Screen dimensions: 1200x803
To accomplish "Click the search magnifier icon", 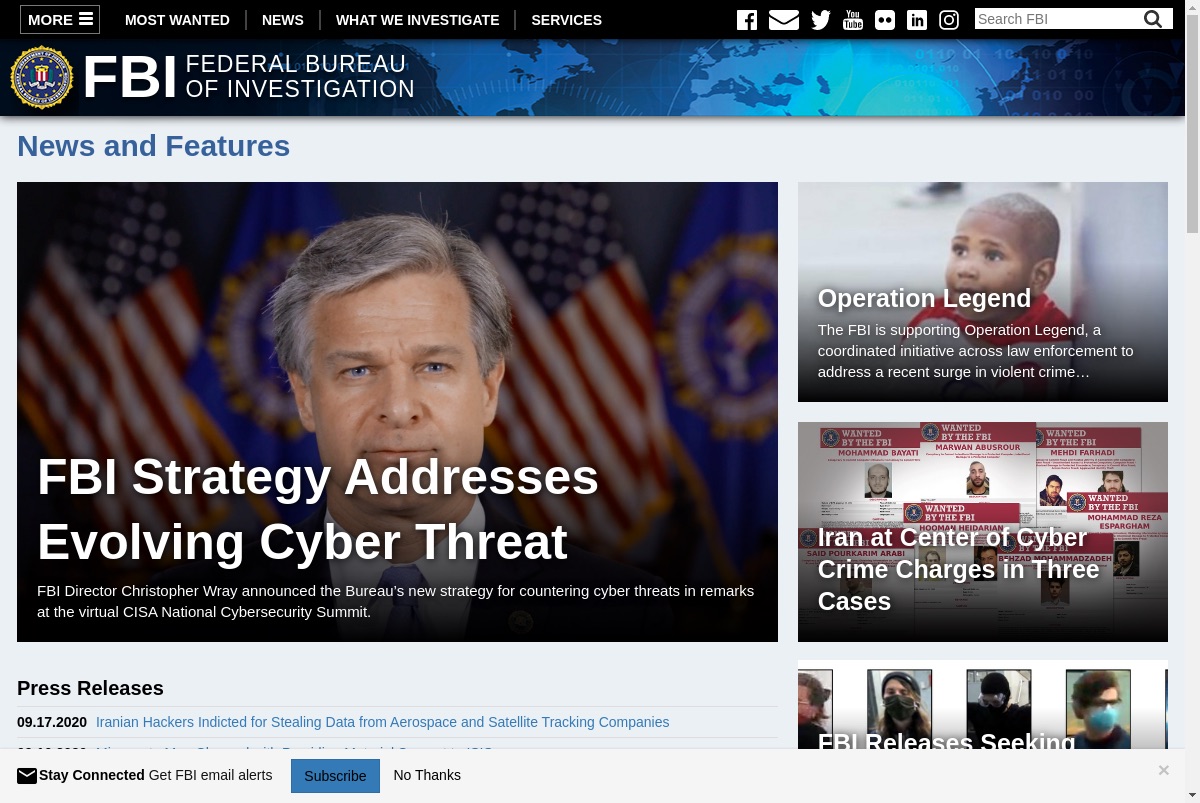I will coord(1153,19).
